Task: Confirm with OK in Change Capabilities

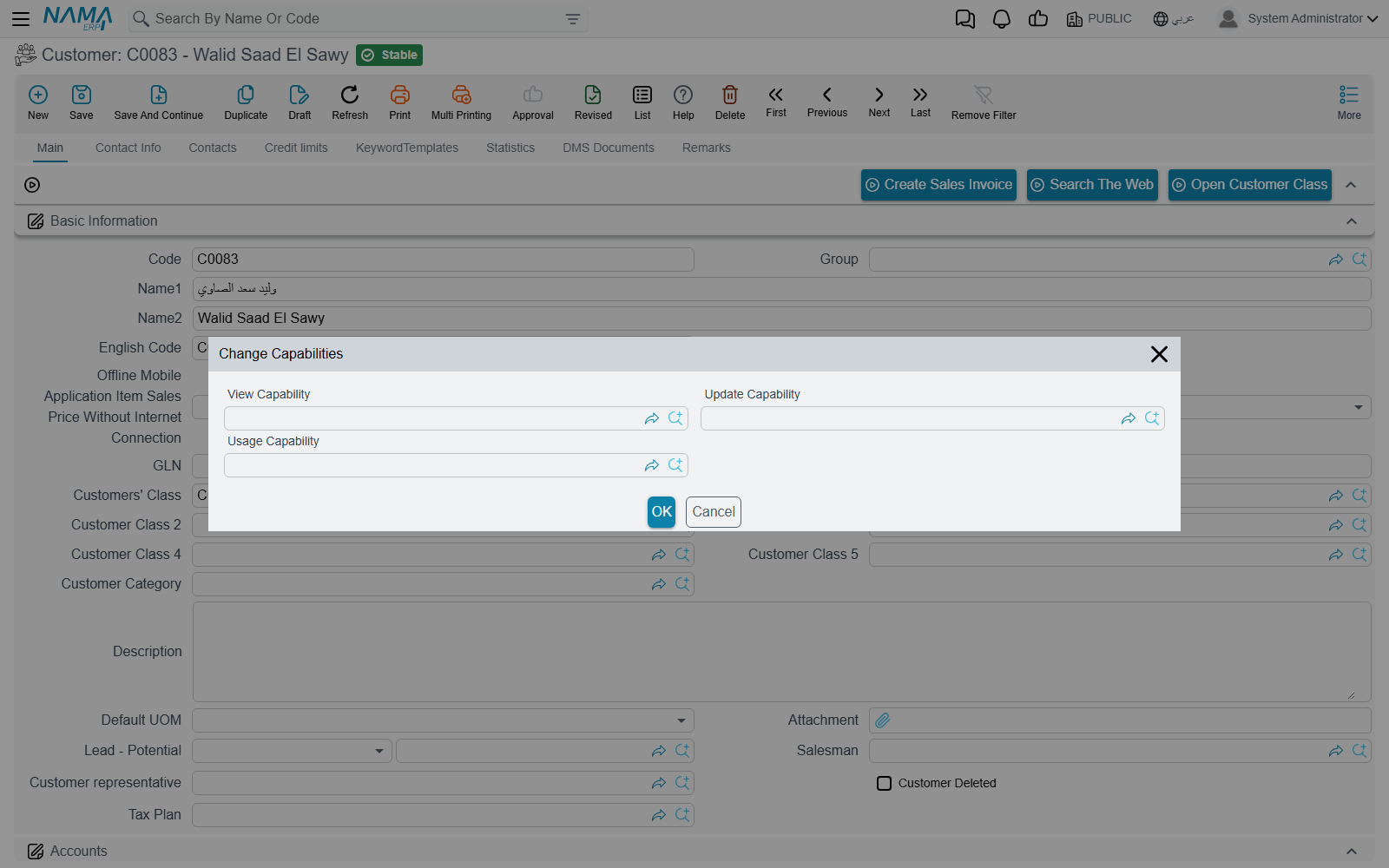Action: [662, 512]
